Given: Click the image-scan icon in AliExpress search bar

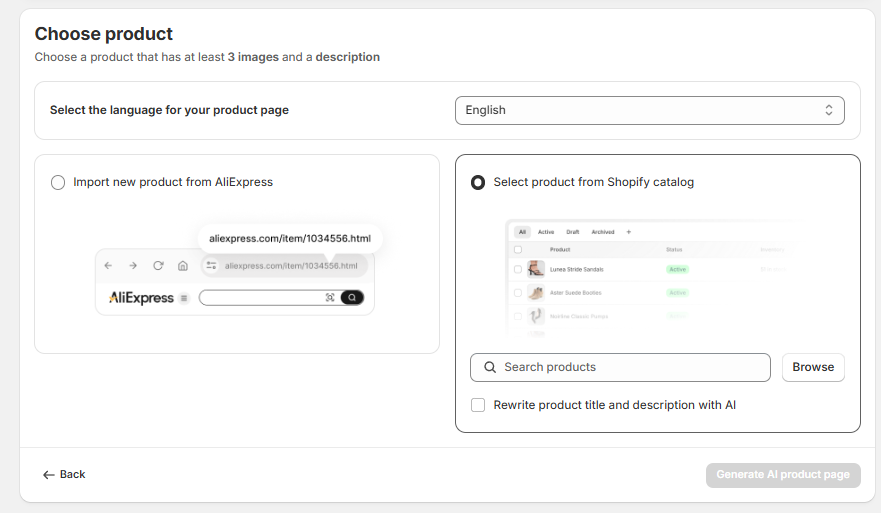Looking at the screenshot, I should click(330, 298).
